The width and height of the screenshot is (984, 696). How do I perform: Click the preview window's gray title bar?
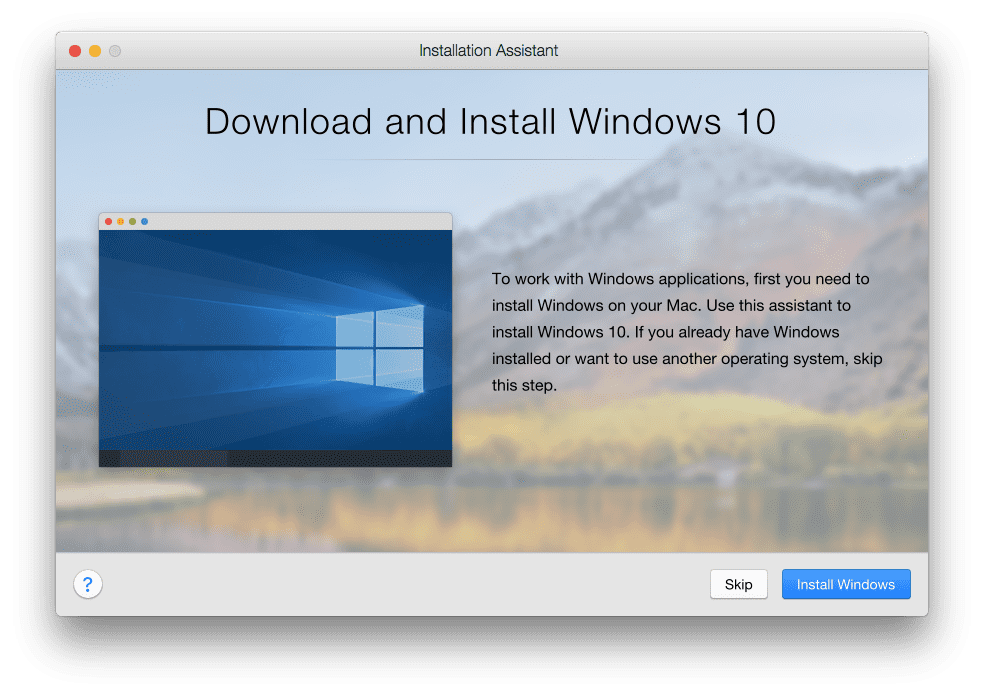pyautogui.click(x=300, y=221)
